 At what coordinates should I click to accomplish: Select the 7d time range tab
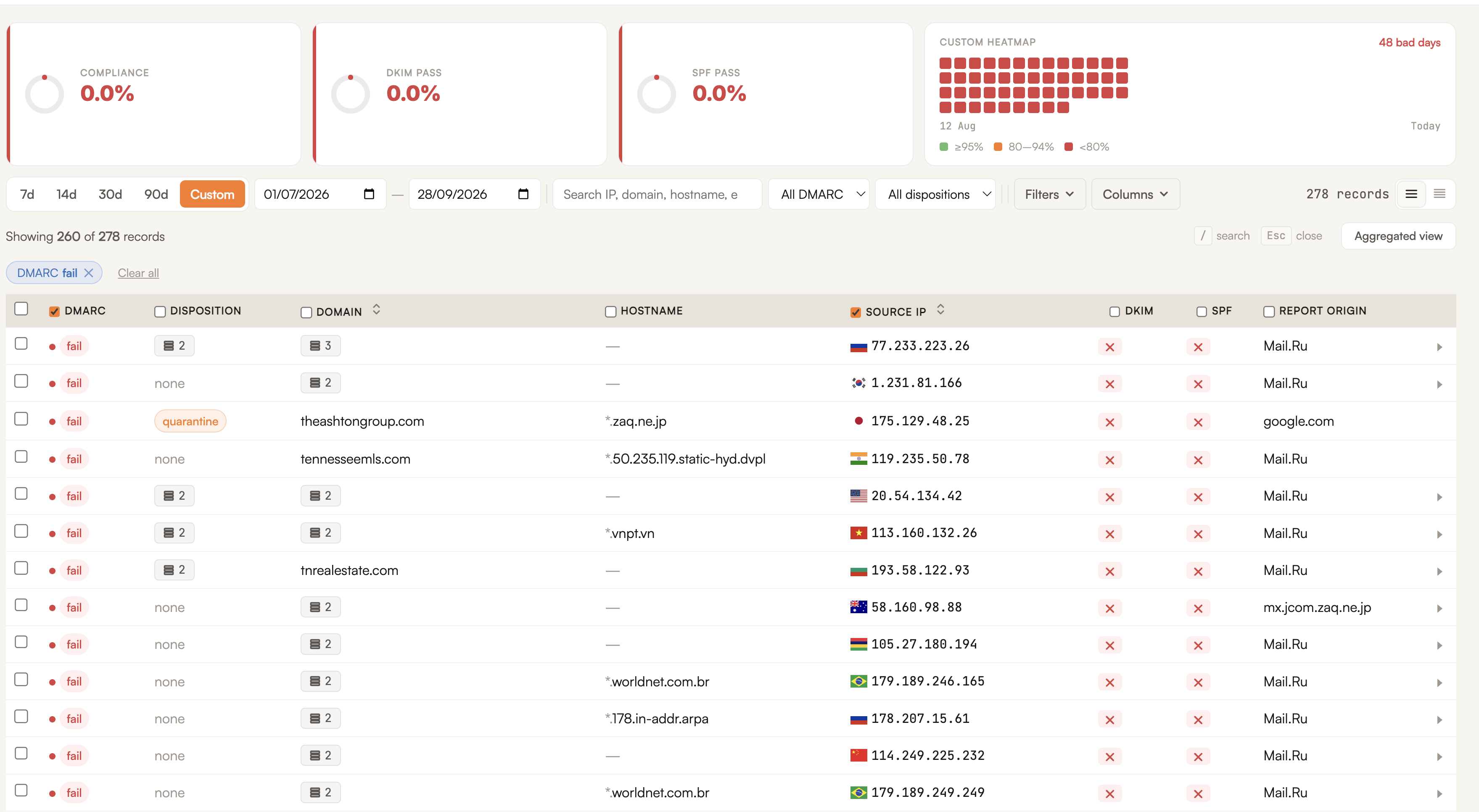[27, 194]
